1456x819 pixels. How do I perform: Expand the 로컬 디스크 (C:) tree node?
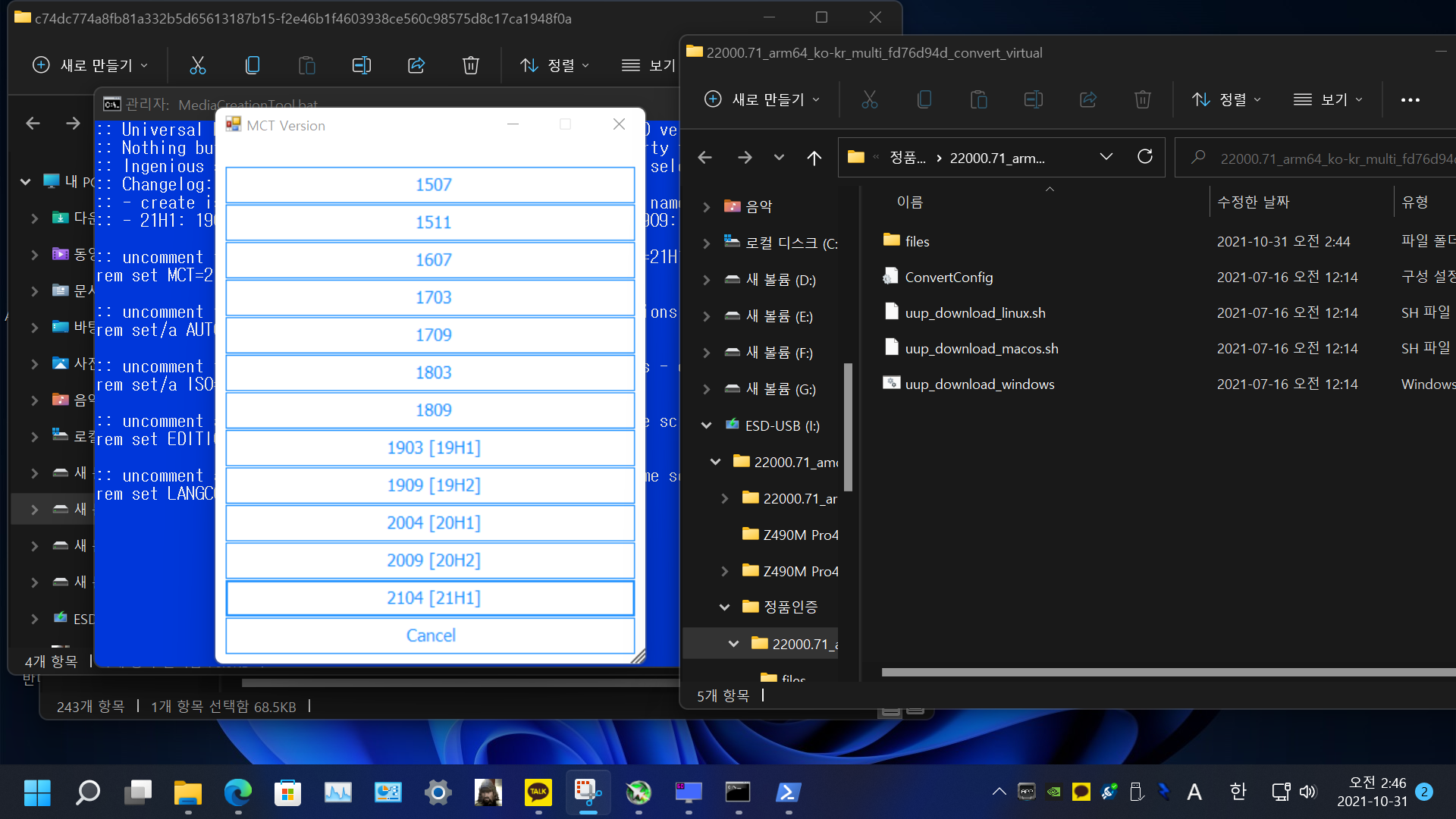(706, 243)
